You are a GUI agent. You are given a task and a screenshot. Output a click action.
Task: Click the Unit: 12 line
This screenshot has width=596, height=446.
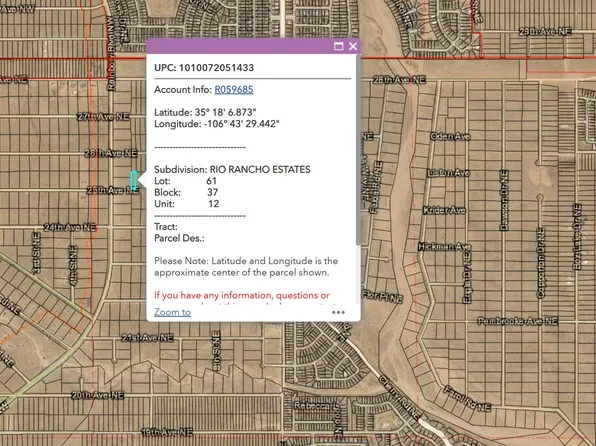click(187, 204)
